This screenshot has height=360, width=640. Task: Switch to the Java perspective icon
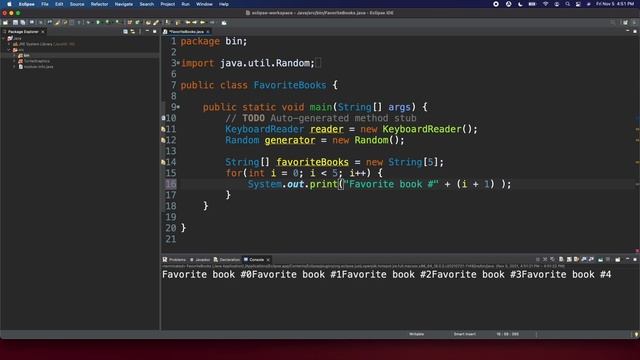pyautogui.click(x=635, y=22)
